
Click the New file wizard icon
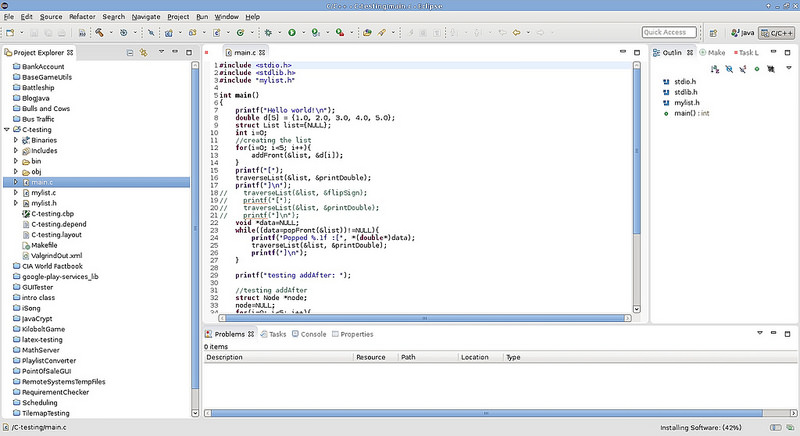click(11, 33)
